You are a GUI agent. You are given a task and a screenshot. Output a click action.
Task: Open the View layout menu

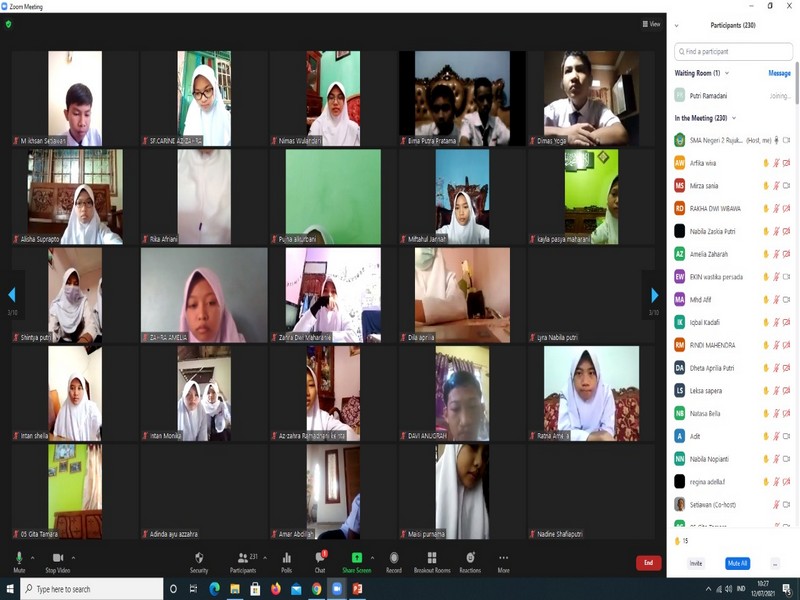click(651, 24)
